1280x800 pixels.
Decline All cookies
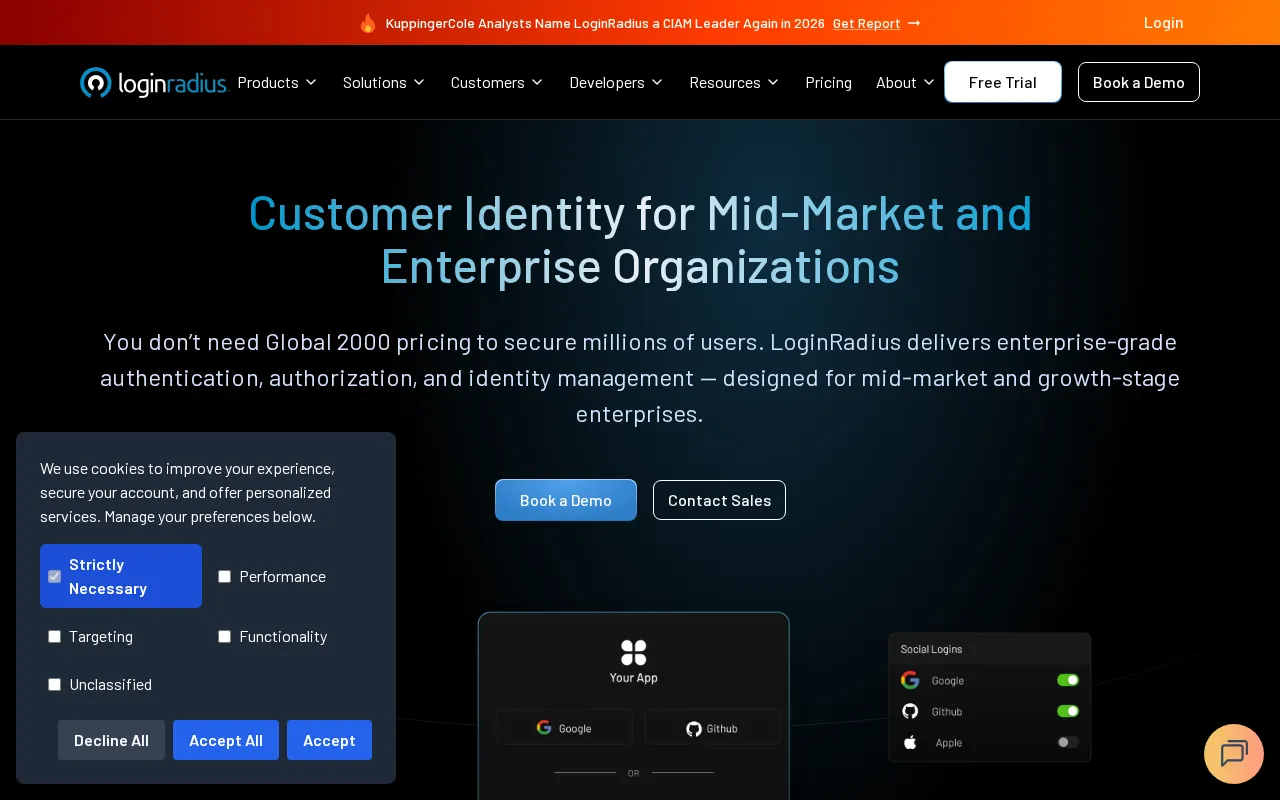[111, 740]
